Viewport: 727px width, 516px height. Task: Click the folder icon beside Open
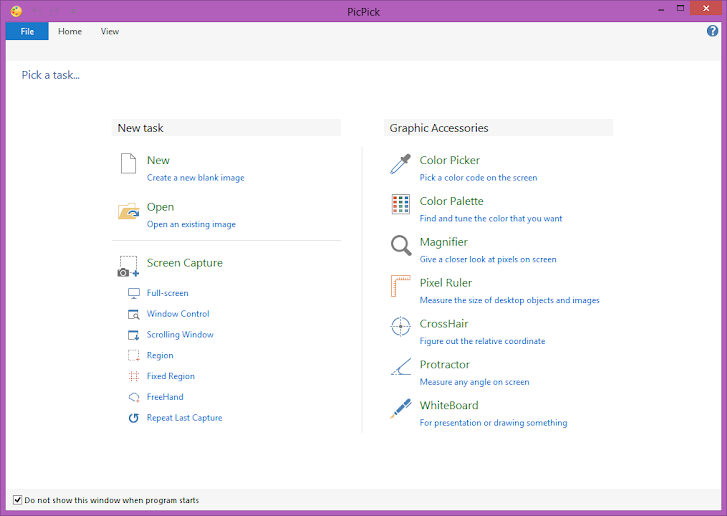[x=128, y=211]
